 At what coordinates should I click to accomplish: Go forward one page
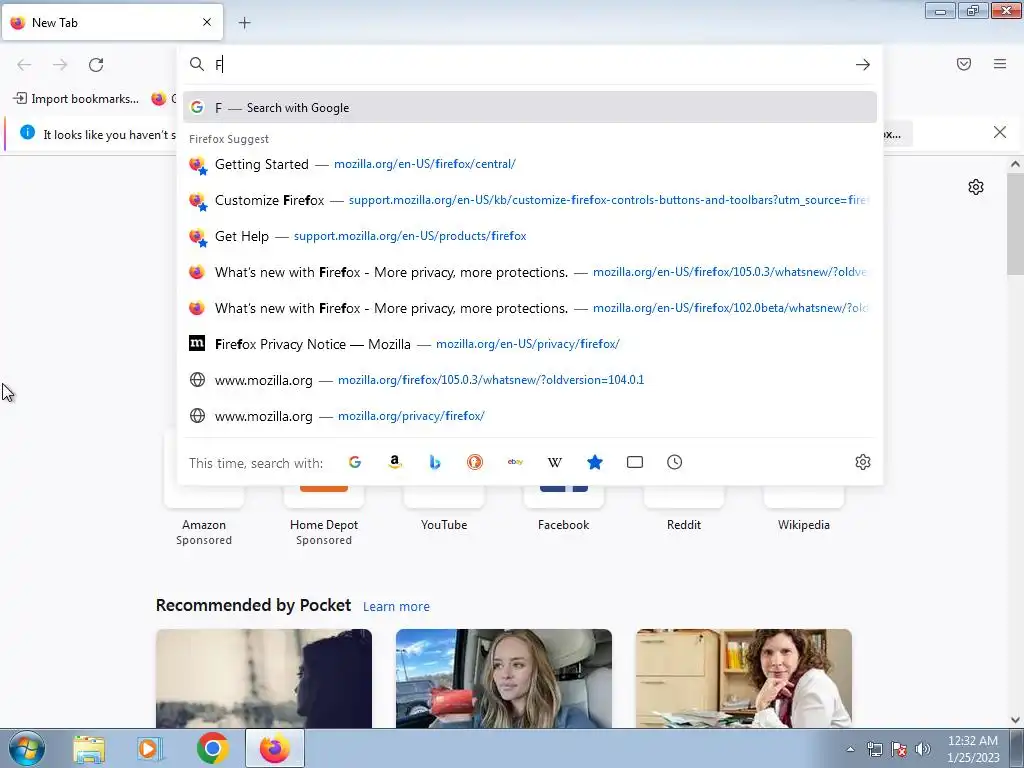point(60,64)
